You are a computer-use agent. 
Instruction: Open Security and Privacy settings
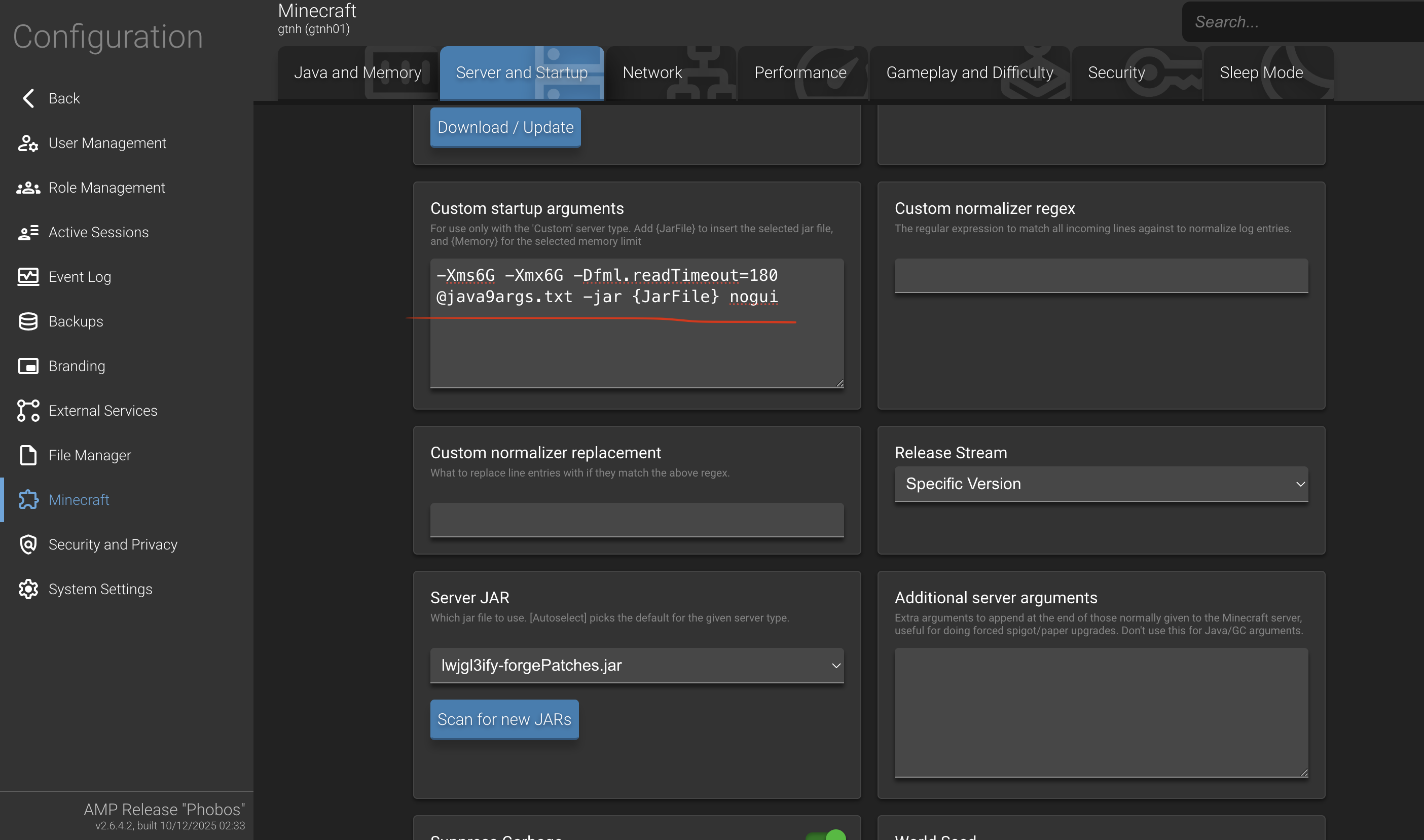[113, 544]
